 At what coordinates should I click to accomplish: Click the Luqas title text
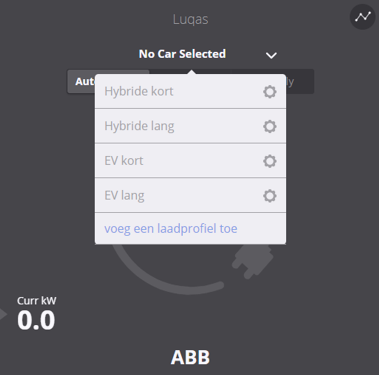[191, 19]
